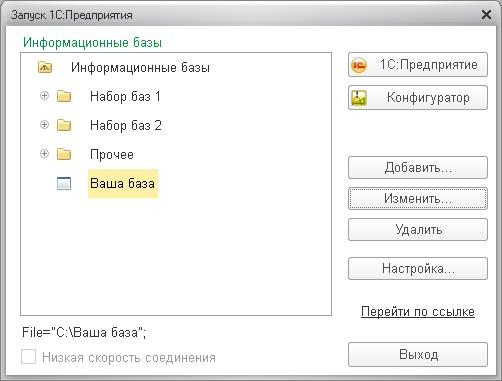The width and height of the screenshot is (502, 381).
Task: Click the 1C logo icon on the Предприятие button
Action: (359, 65)
